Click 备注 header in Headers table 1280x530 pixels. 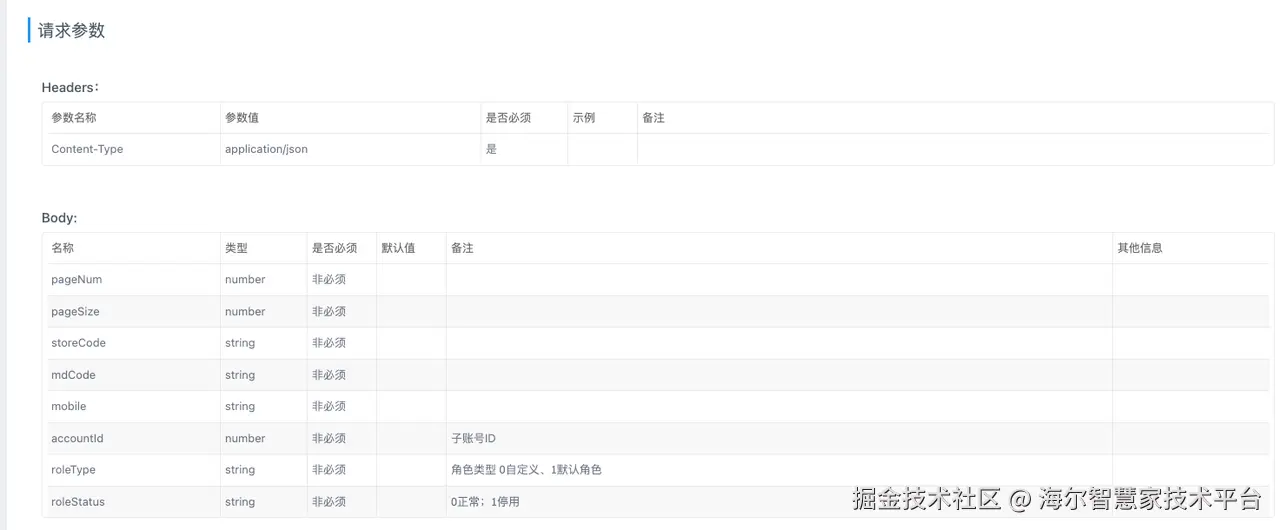pyautogui.click(x=653, y=118)
